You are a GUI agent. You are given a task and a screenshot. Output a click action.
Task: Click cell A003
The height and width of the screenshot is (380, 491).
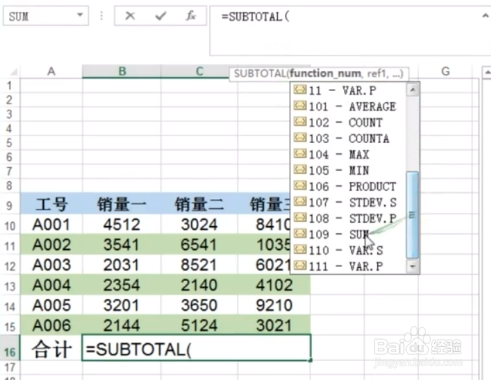click(51, 265)
